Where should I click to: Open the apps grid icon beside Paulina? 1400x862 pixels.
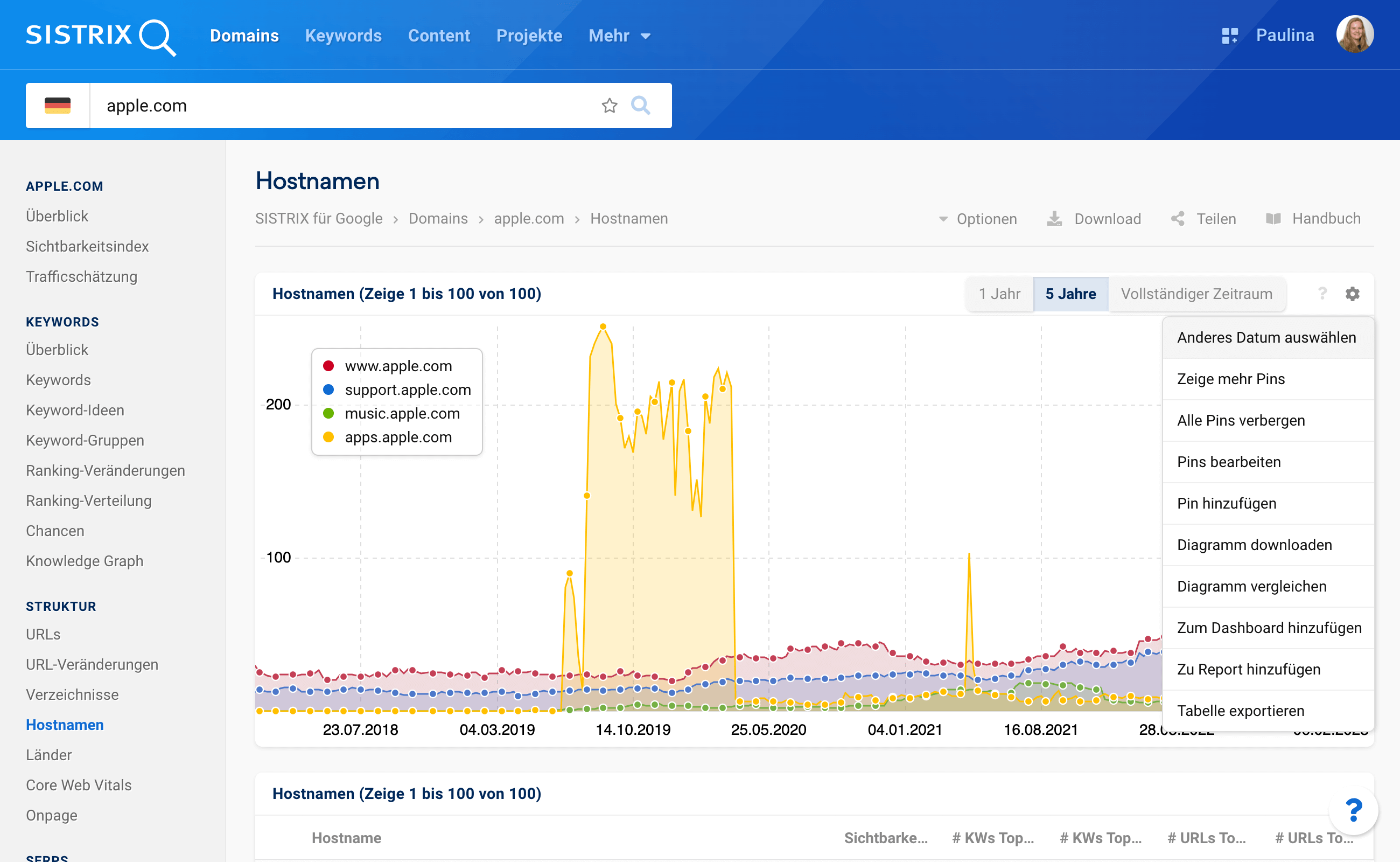[1230, 36]
